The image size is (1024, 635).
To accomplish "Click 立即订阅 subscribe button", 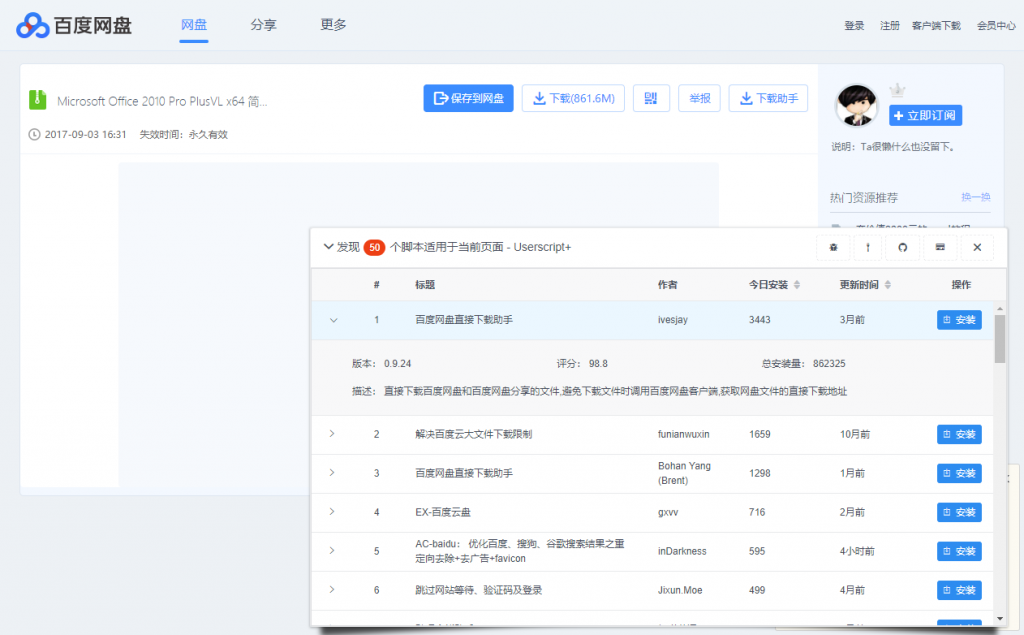I will coord(925,116).
